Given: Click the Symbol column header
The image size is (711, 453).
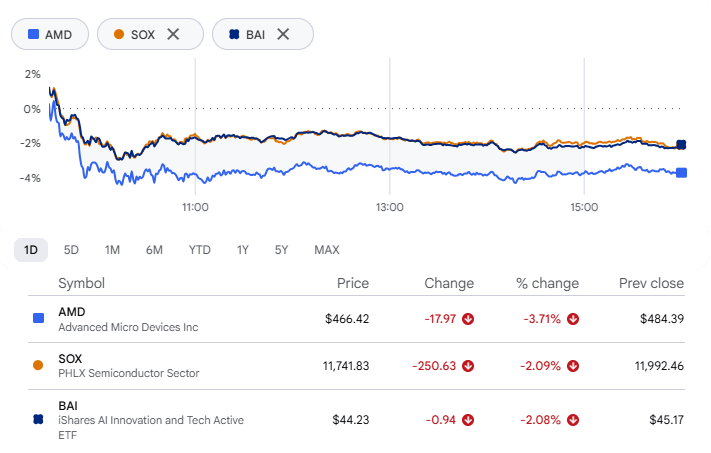Looking at the screenshot, I should click(x=82, y=283).
